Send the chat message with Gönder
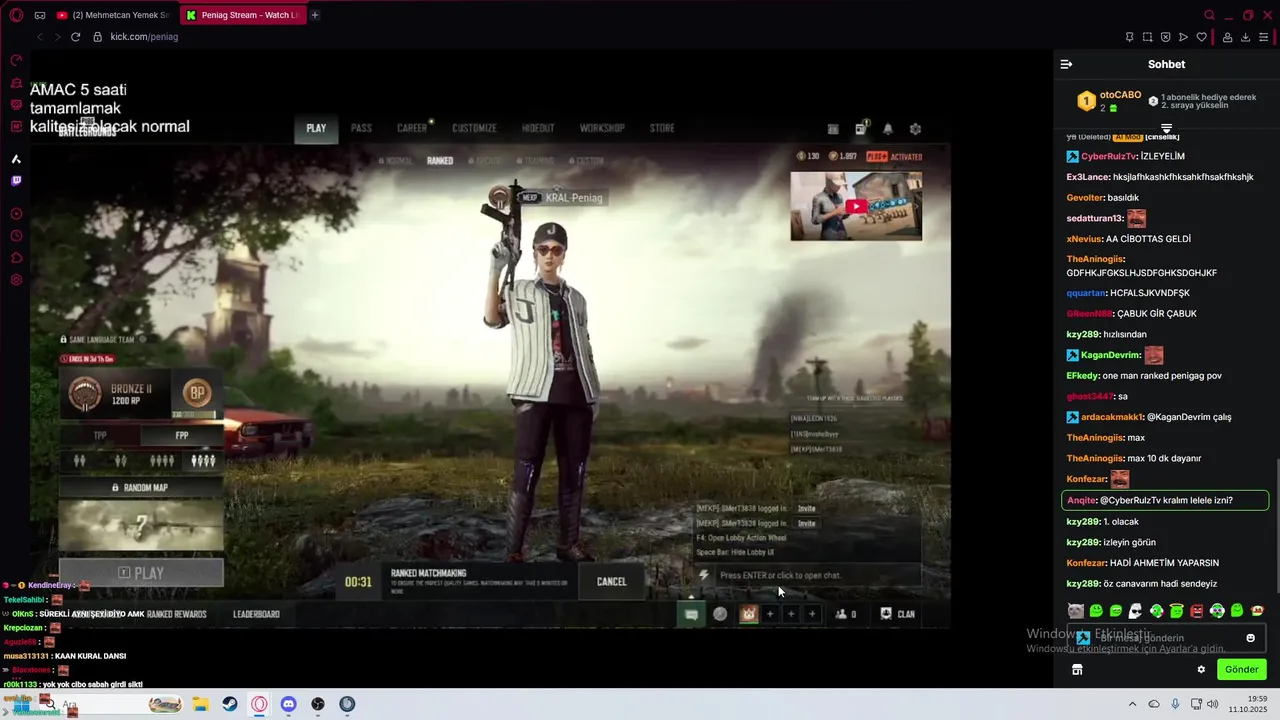The height and width of the screenshot is (720, 1280). [x=1241, y=669]
